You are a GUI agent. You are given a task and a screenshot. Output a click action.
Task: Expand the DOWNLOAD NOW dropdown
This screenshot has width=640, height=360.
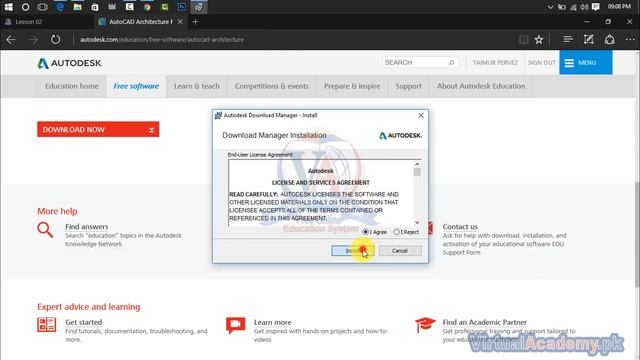[98, 129]
